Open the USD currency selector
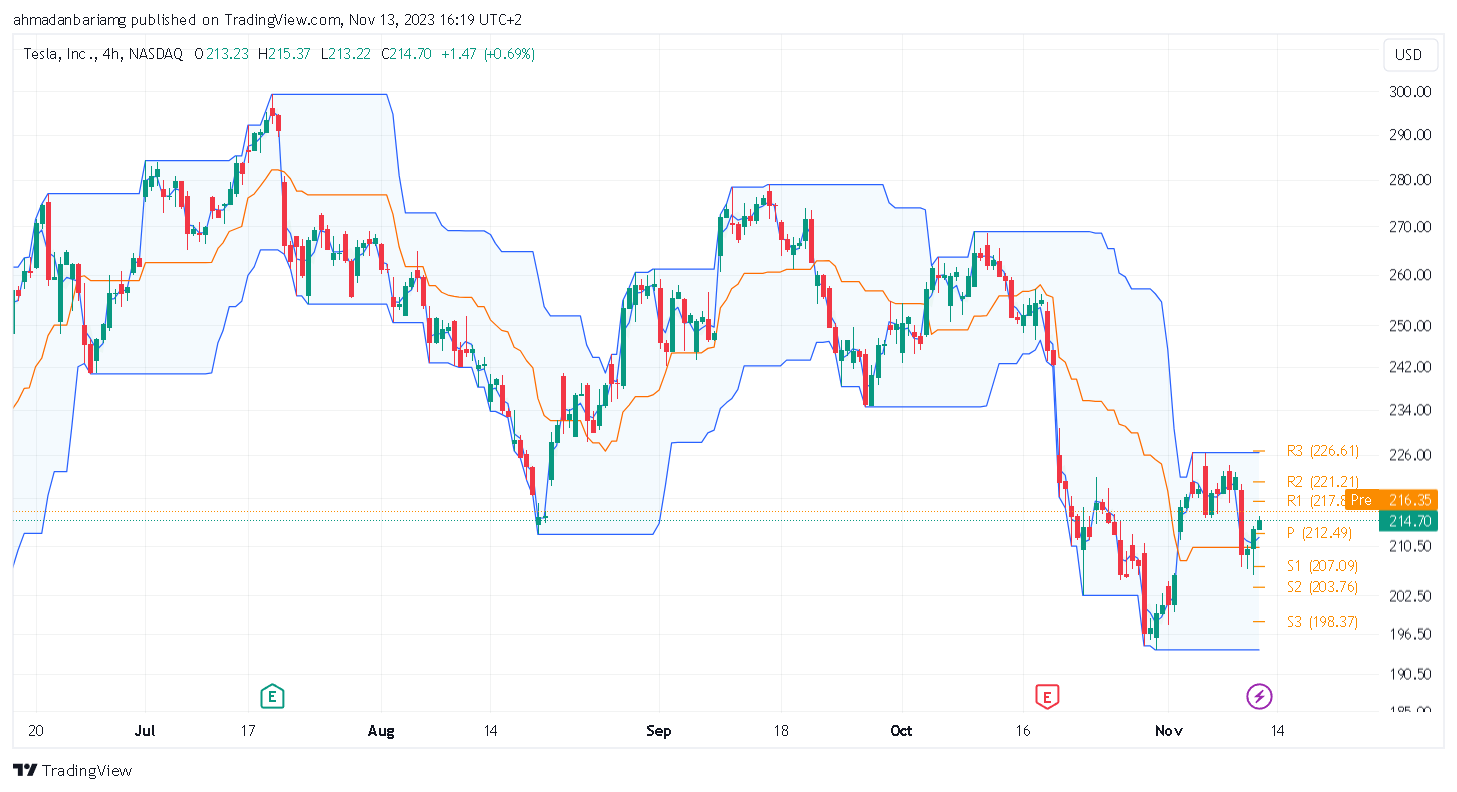This screenshot has height=792, width=1457. pos(1410,55)
